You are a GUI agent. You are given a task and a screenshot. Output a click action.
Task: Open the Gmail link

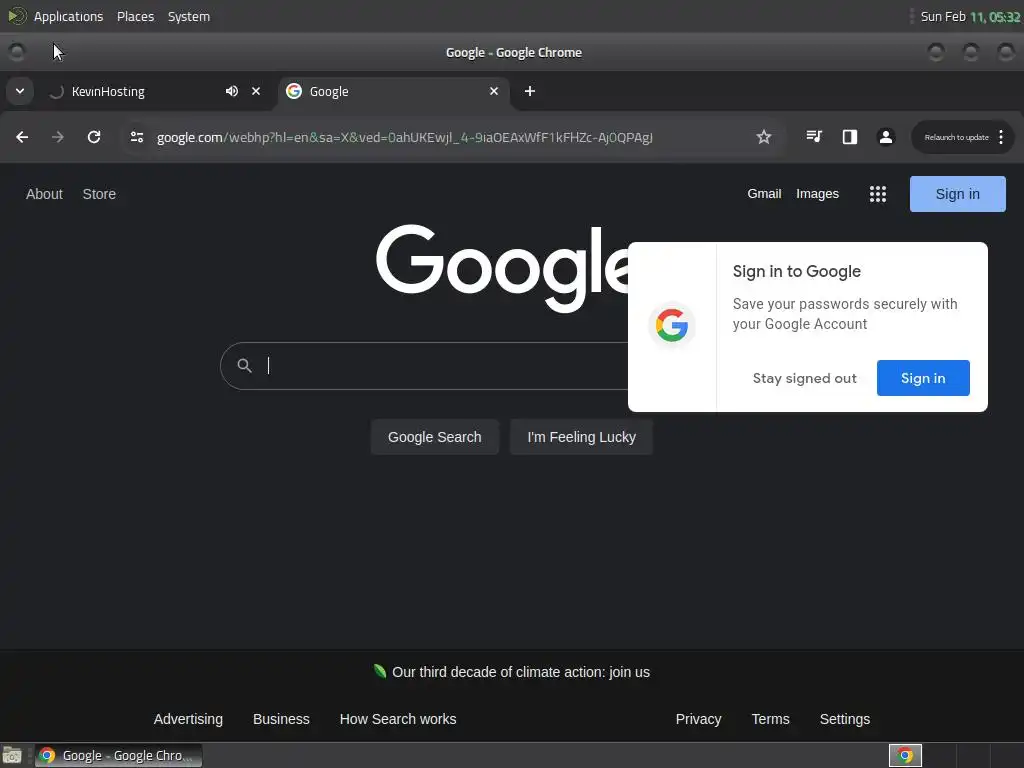764,194
